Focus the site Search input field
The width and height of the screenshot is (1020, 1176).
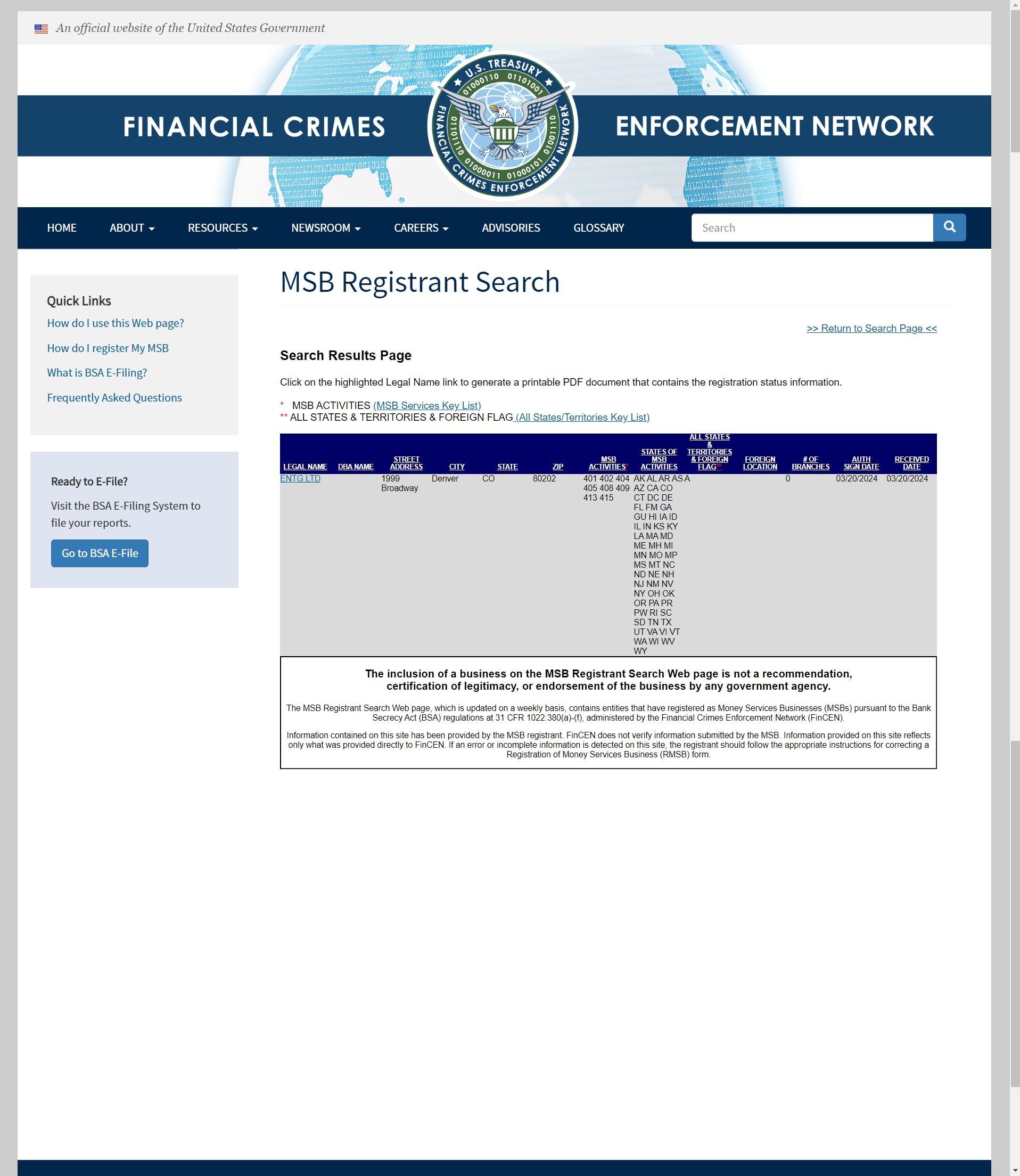coord(812,227)
